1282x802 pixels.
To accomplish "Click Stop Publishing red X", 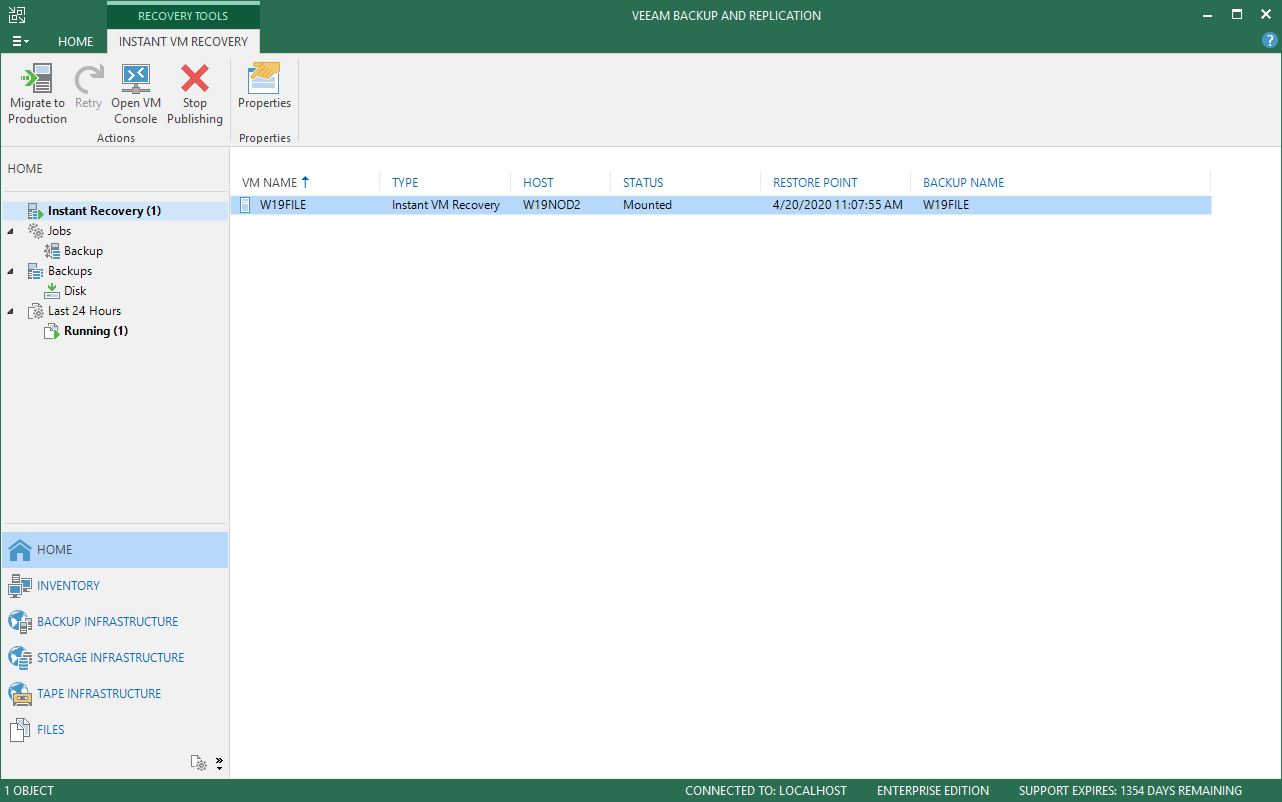I will (x=195, y=78).
